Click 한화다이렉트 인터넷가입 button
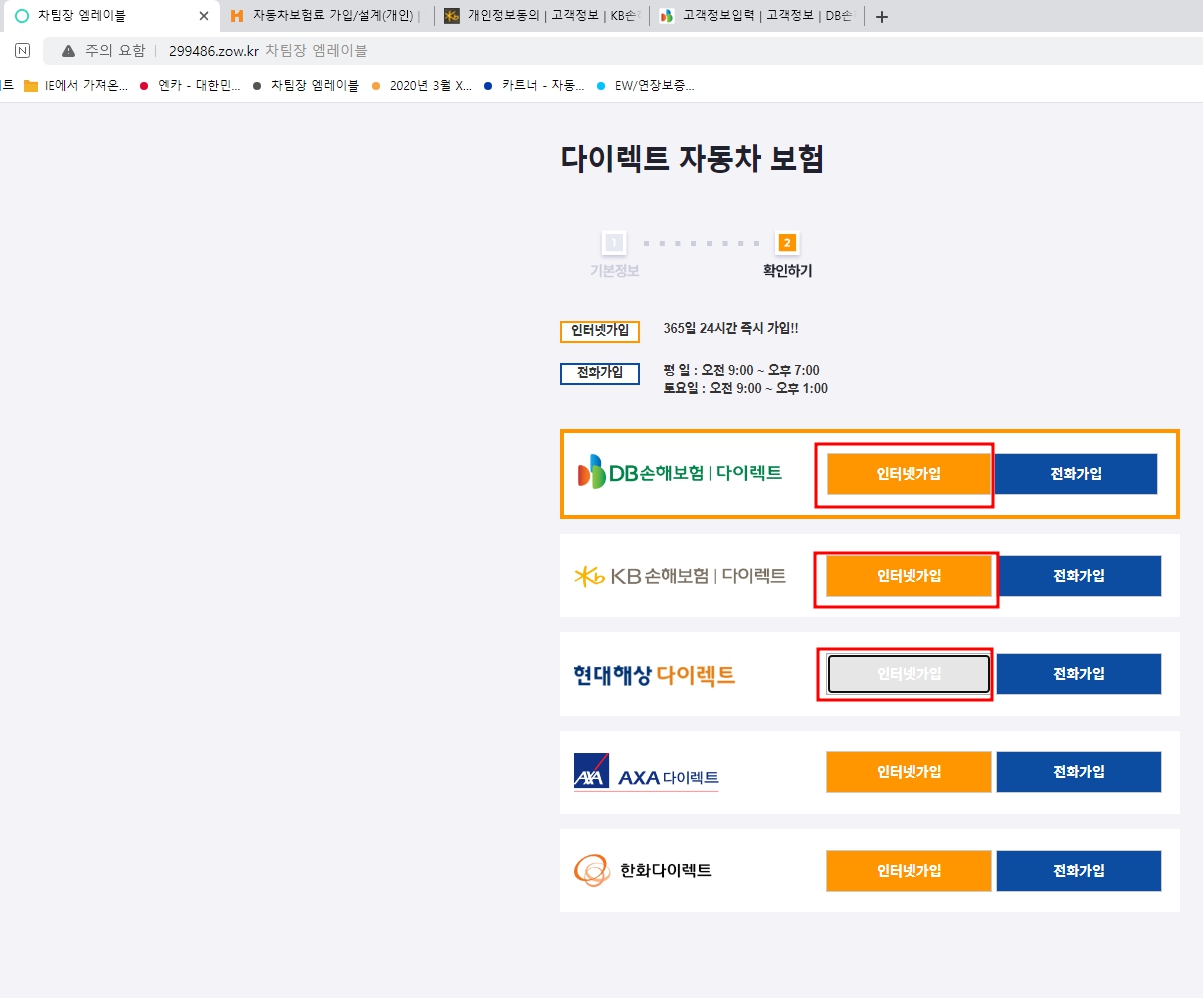Screen dimensions: 1203x998 (x=909, y=871)
